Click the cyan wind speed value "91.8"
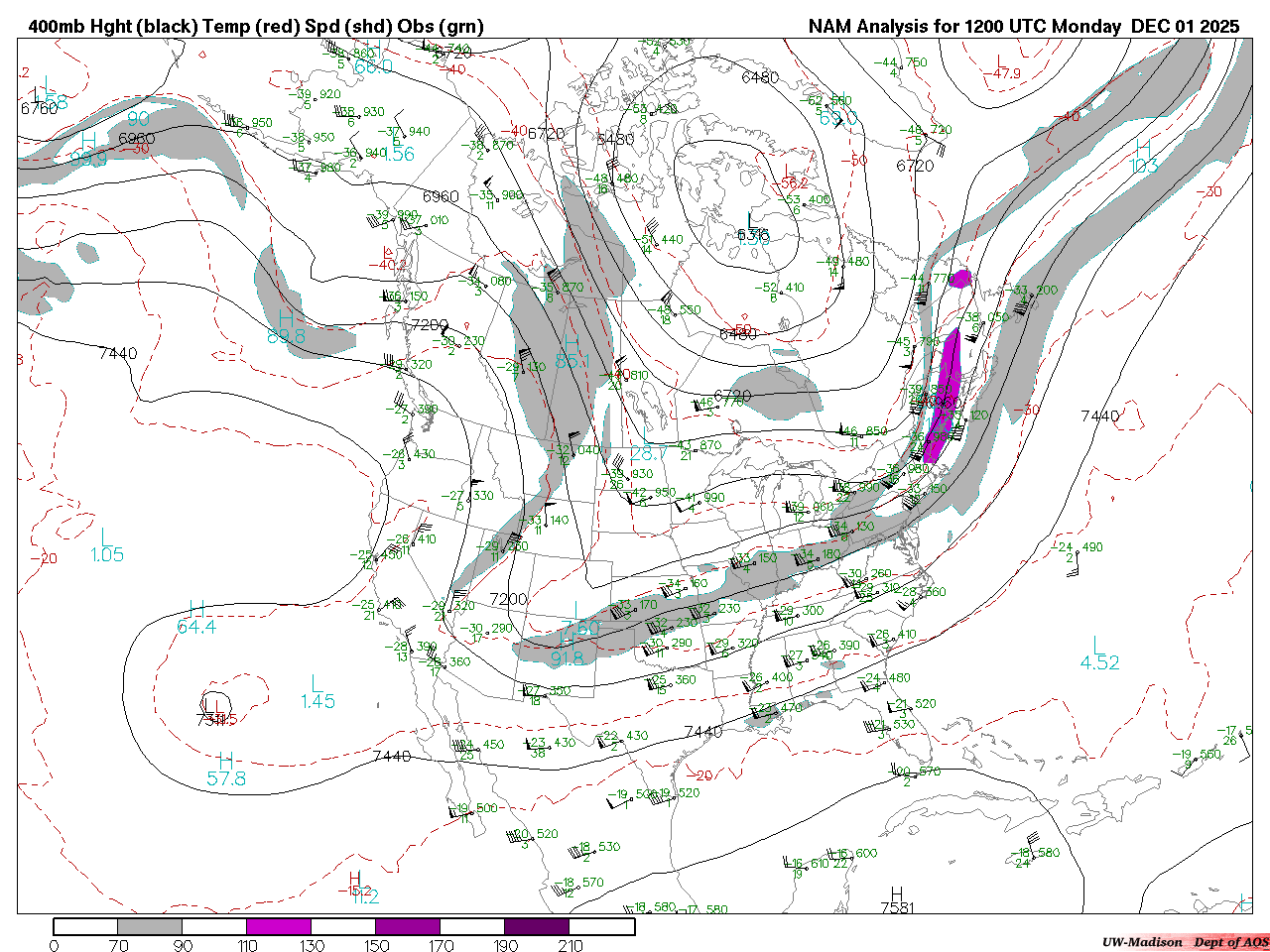Screen dimensions: 1270x952 (568, 658)
